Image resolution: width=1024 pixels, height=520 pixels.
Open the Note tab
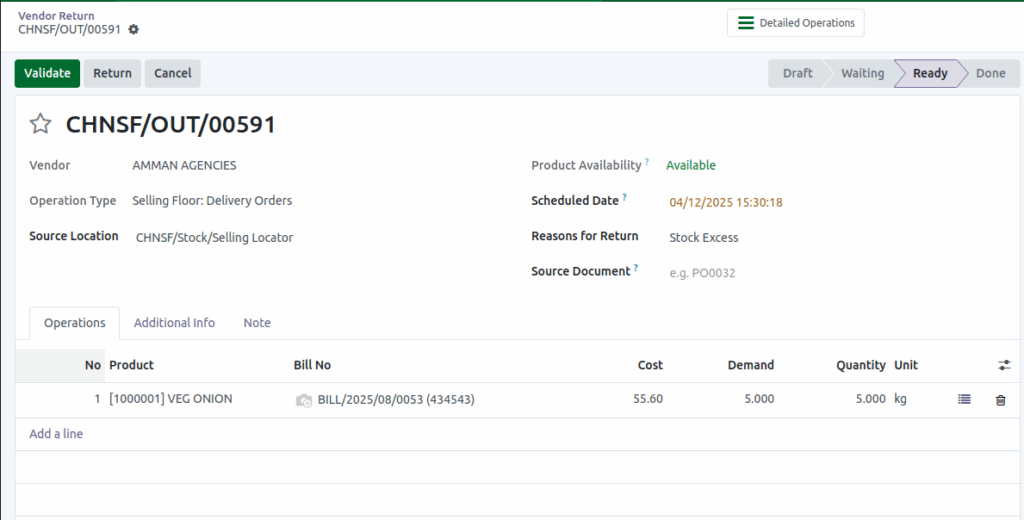(257, 323)
